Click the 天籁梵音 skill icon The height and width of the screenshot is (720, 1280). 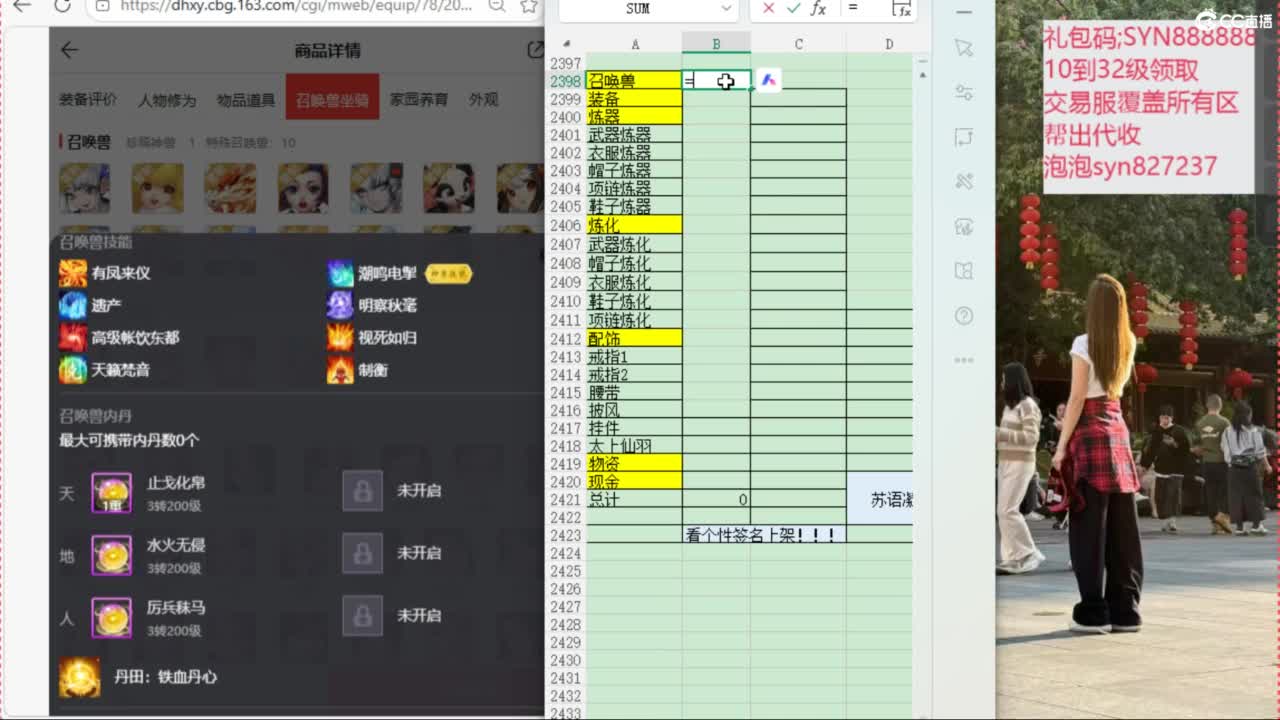[73, 370]
